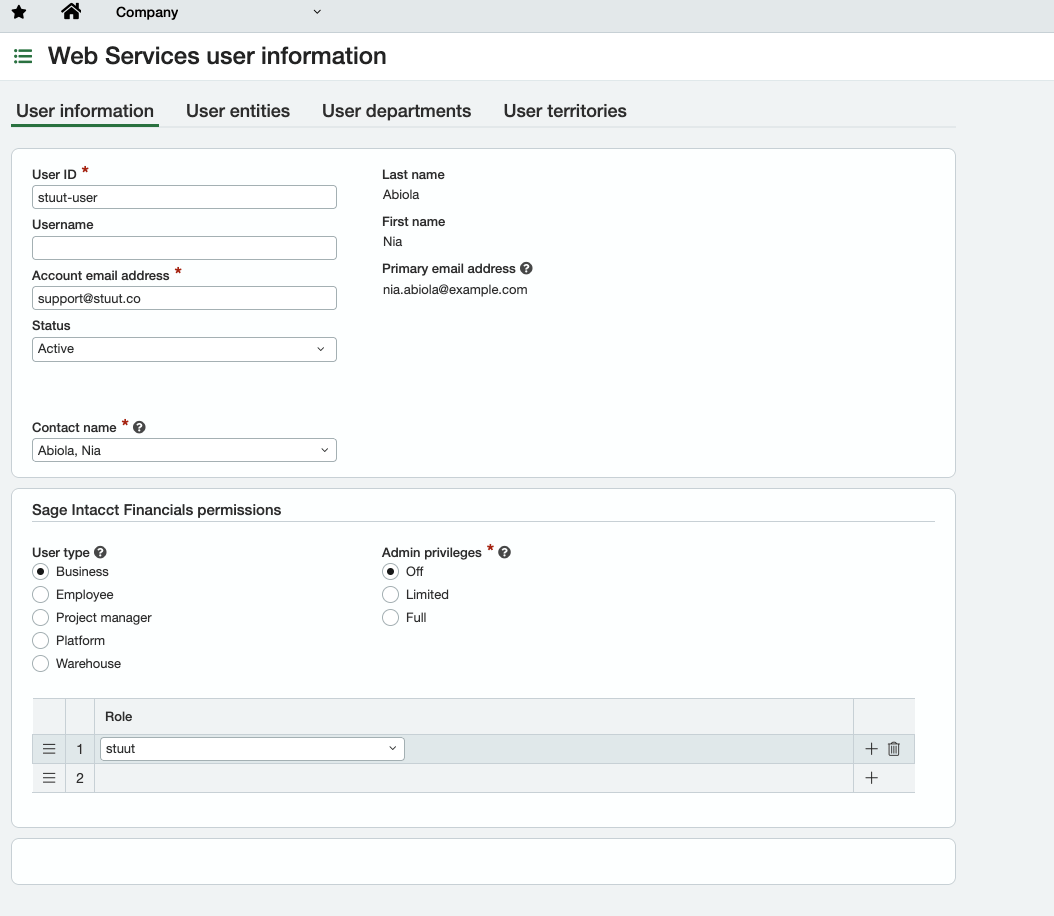The image size is (1054, 916).
Task: Click the favorites star icon
Action: click(x=19, y=12)
